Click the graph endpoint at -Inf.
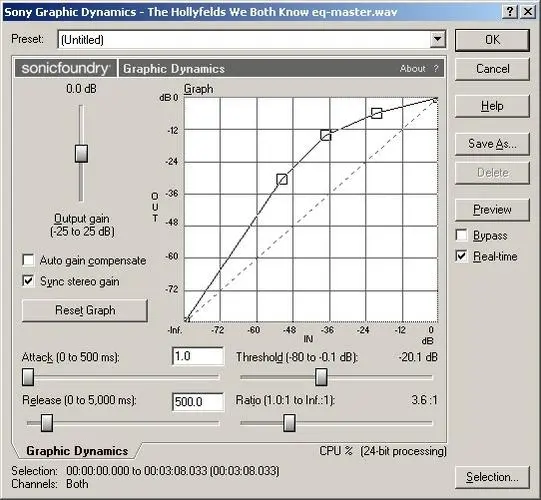The height and width of the screenshot is (500, 541). pyautogui.click(x=187, y=320)
